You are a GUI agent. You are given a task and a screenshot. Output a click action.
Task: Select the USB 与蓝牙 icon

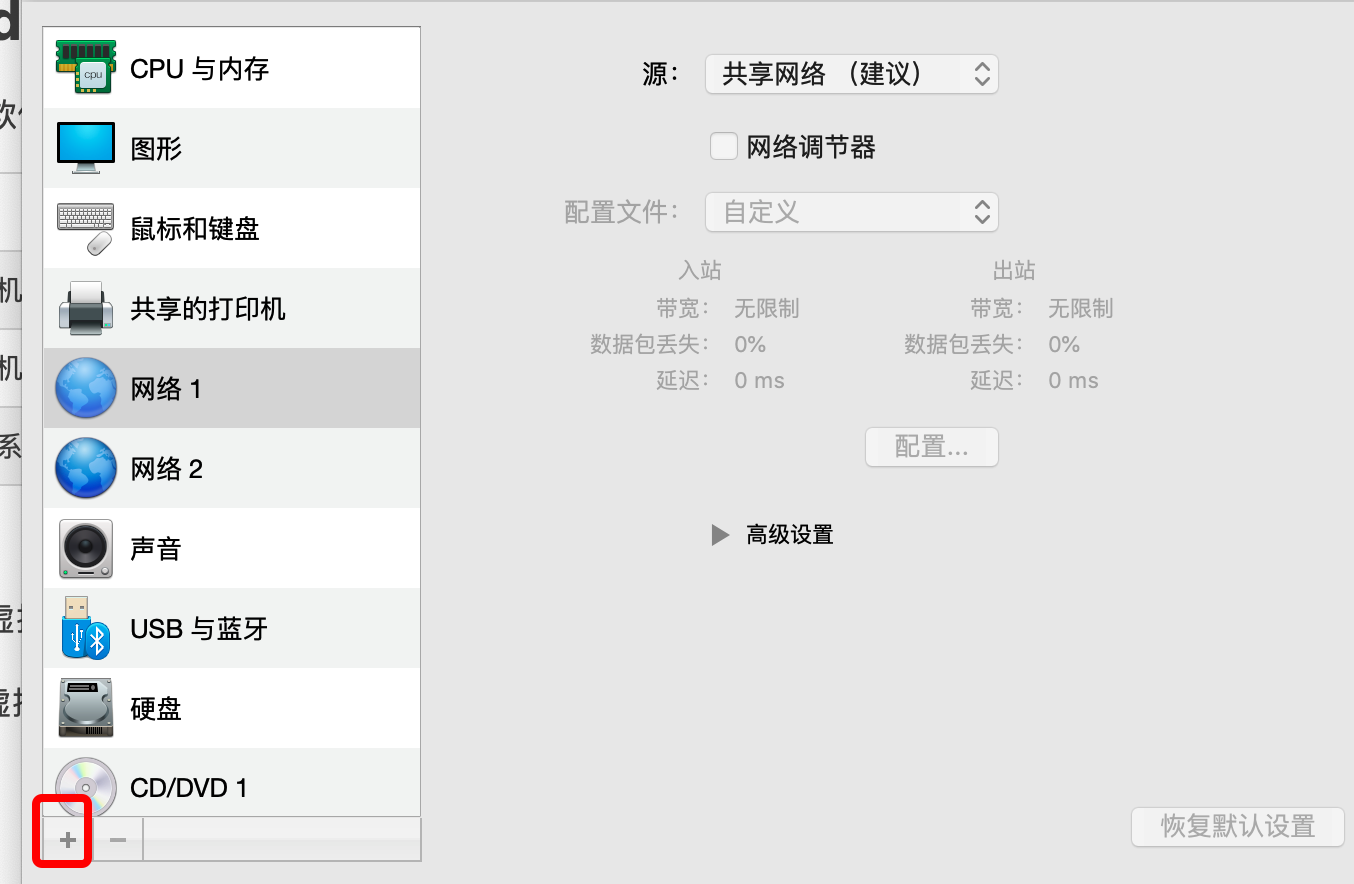85,627
